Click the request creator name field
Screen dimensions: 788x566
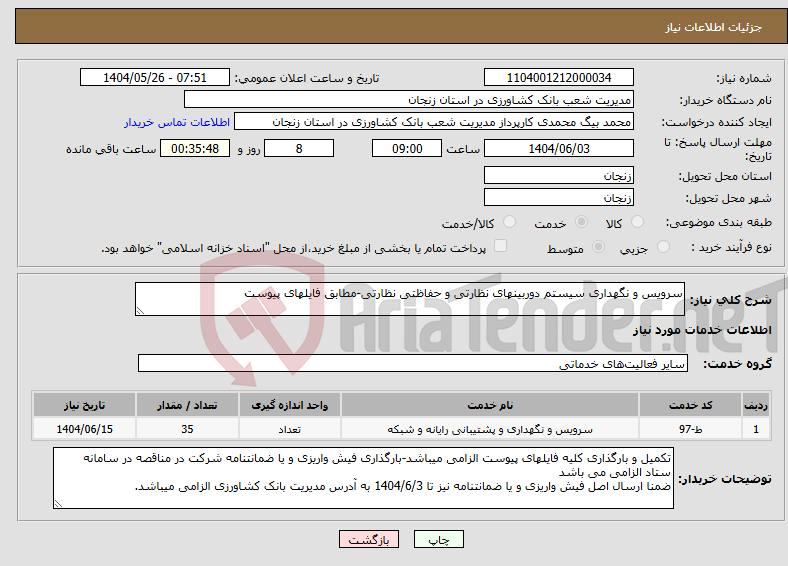click(x=434, y=122)
